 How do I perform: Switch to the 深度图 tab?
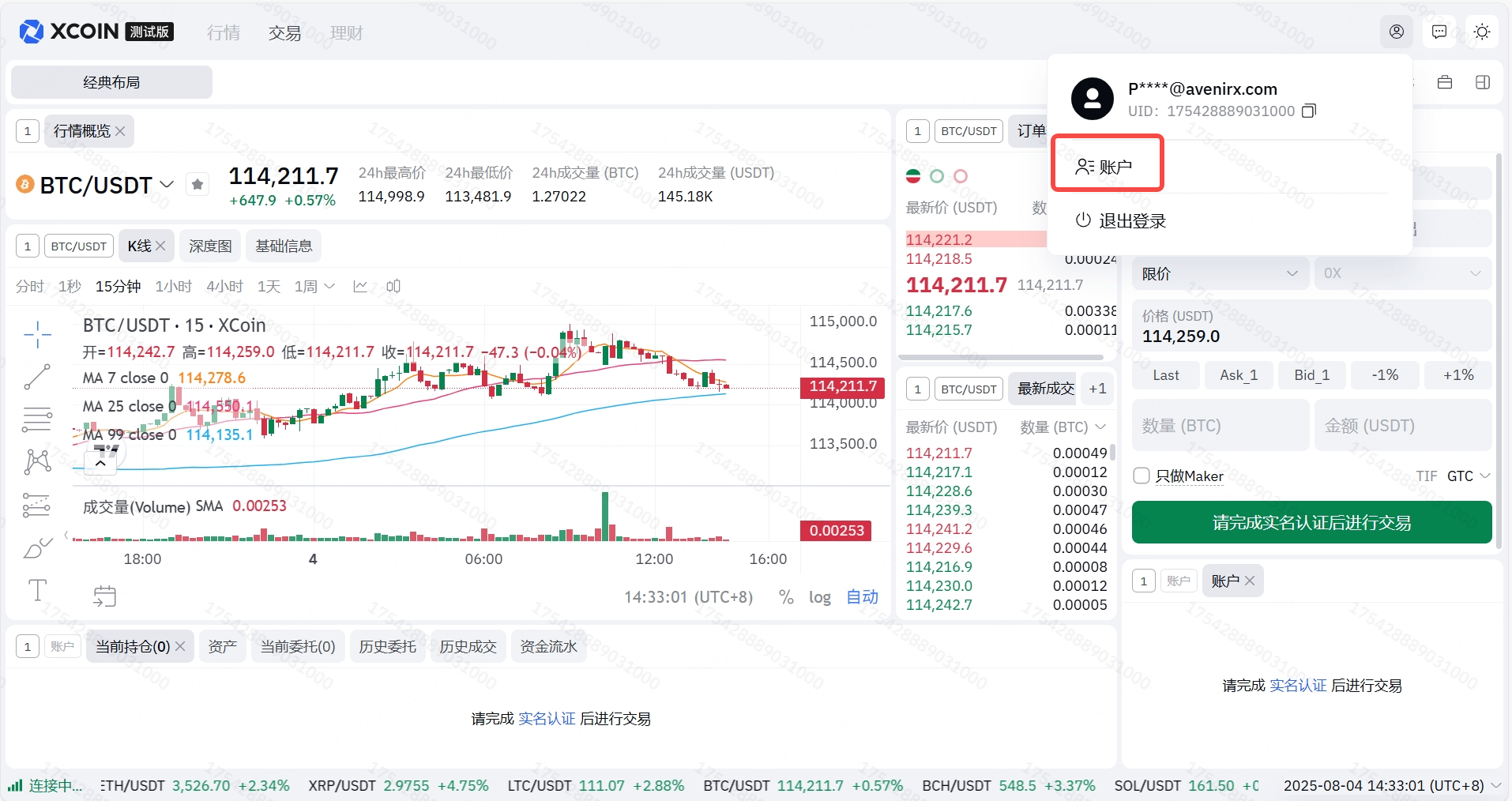(210, 246)
